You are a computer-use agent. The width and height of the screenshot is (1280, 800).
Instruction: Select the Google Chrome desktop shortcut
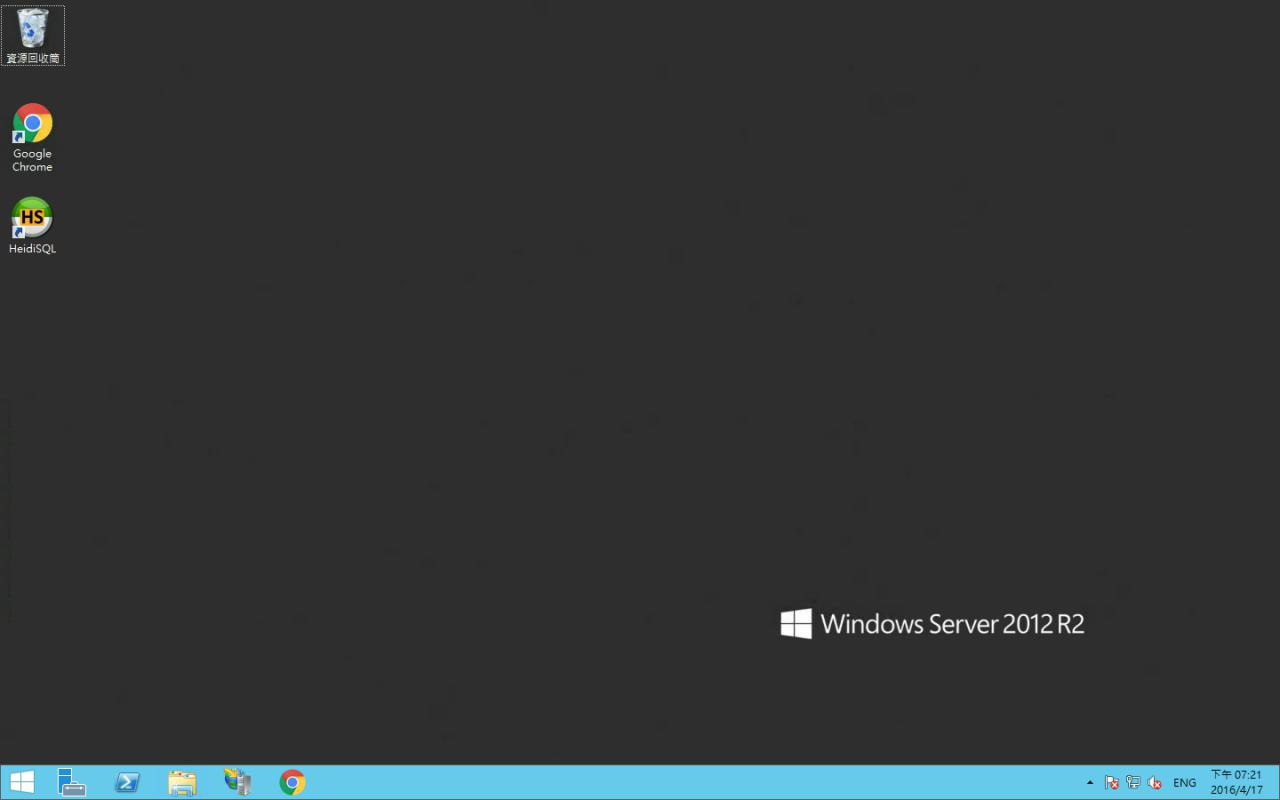(32, 138)
